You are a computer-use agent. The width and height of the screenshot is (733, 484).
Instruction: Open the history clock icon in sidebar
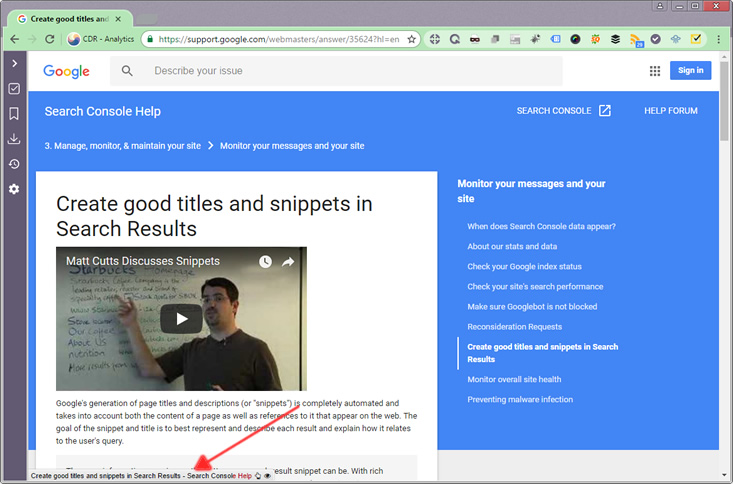(14, 164)
